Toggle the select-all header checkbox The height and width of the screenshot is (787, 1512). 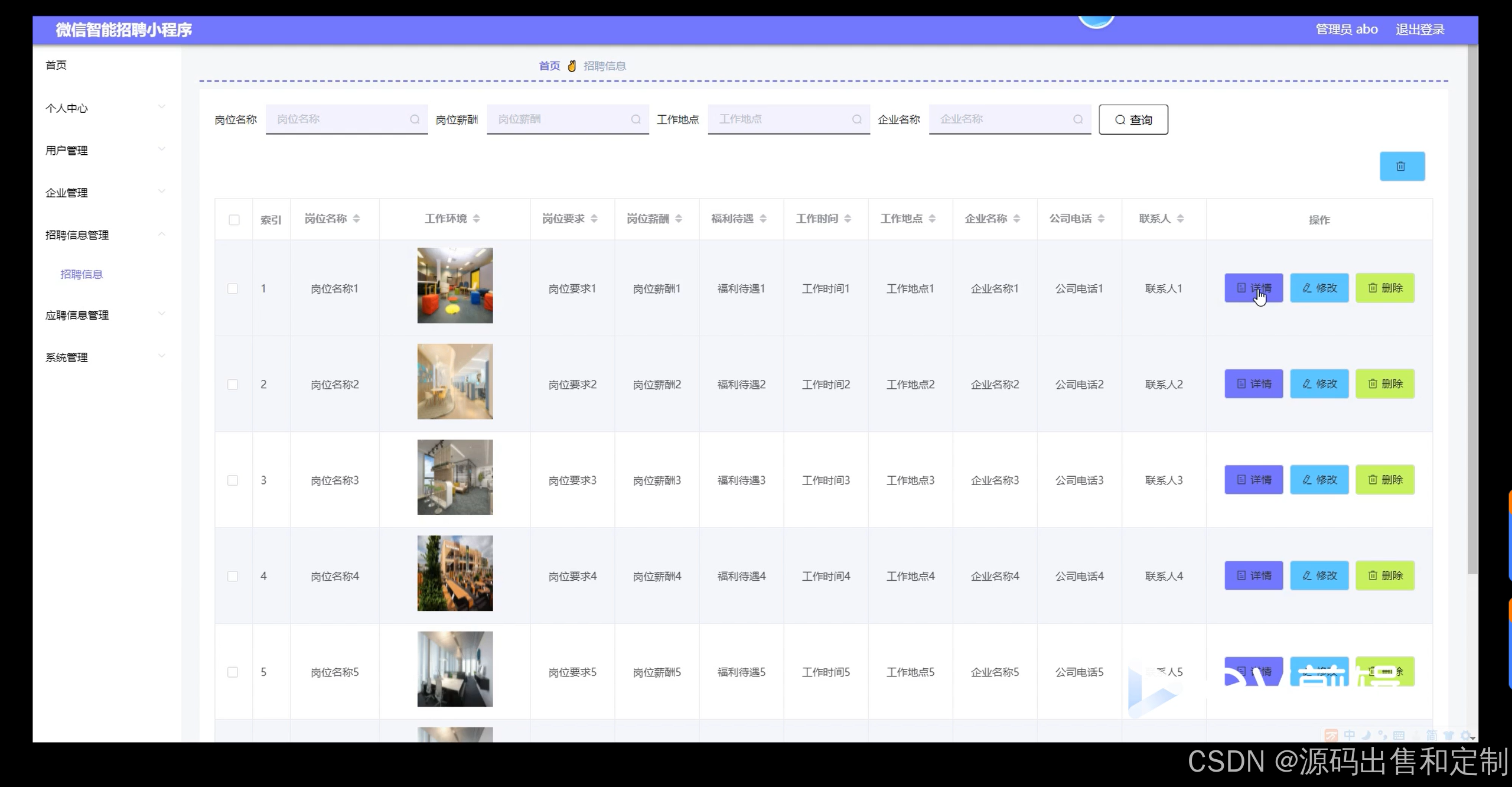[x=234, y=220]
